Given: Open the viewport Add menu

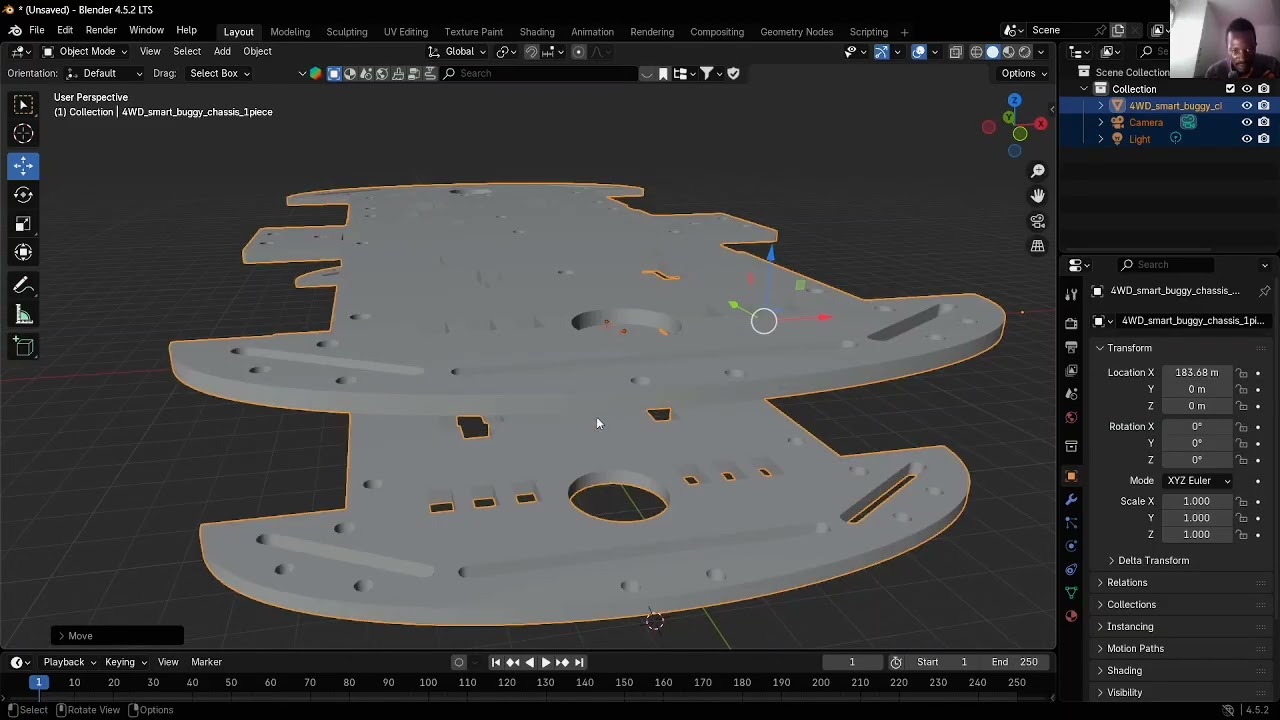Looking at the screenshot, I should 222,52.
